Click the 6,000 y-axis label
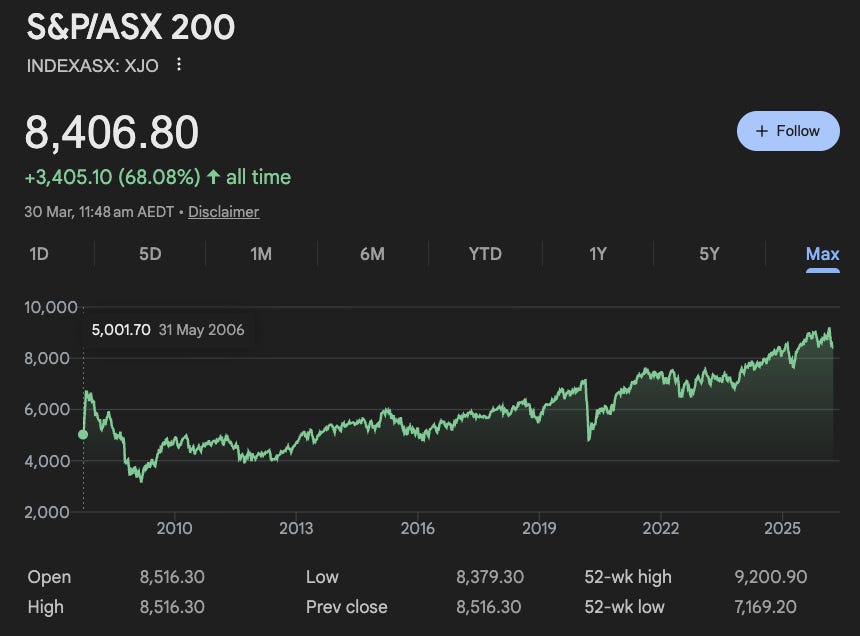The image size is (860, 636). (47, 410)
